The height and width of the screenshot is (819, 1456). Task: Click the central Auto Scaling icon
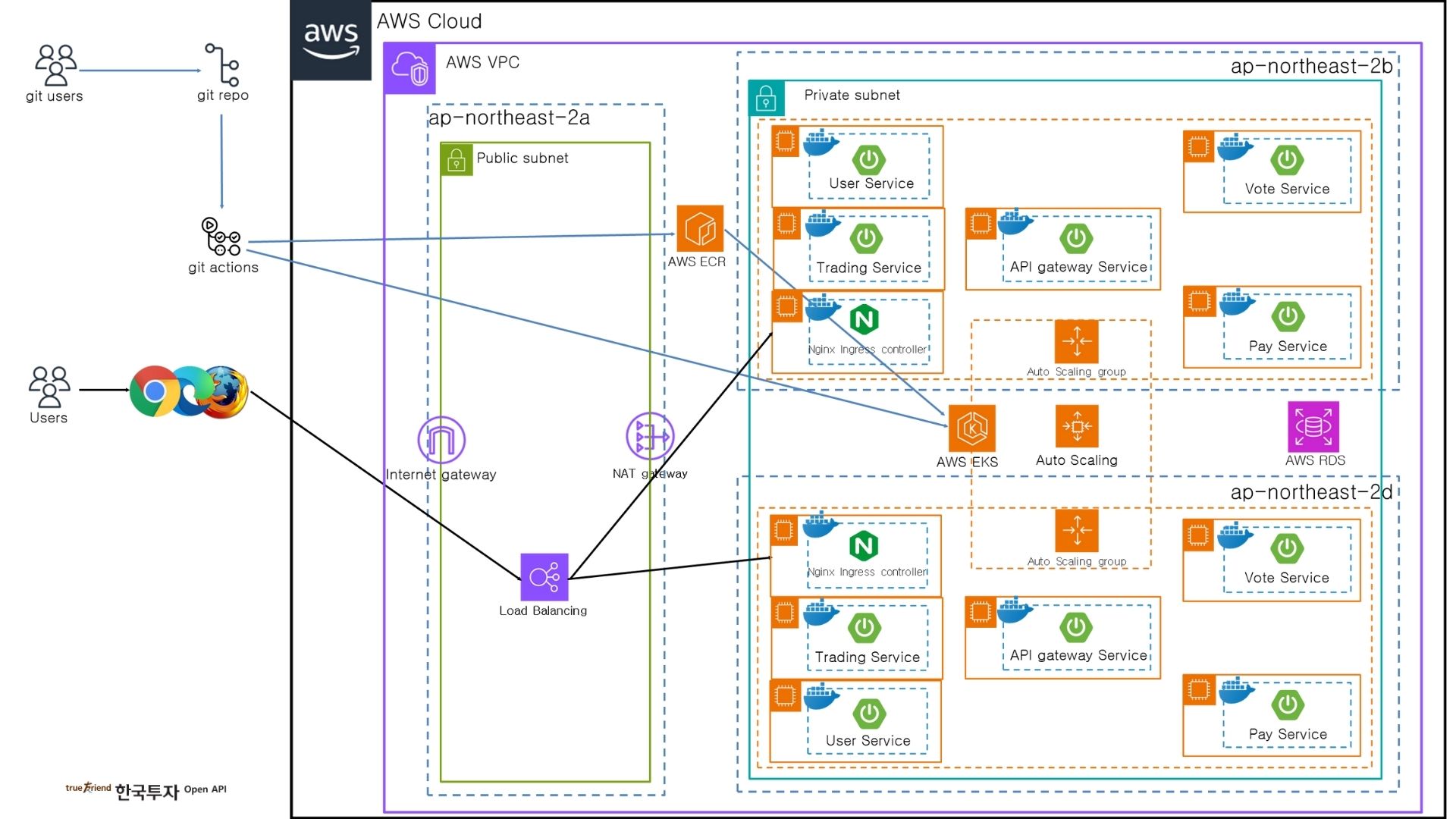(1076, 426)
